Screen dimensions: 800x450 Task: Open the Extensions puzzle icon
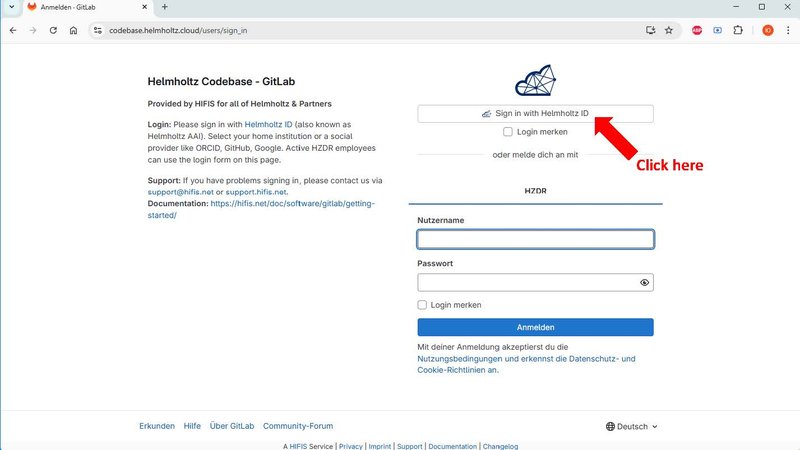[x=738, y=31]
